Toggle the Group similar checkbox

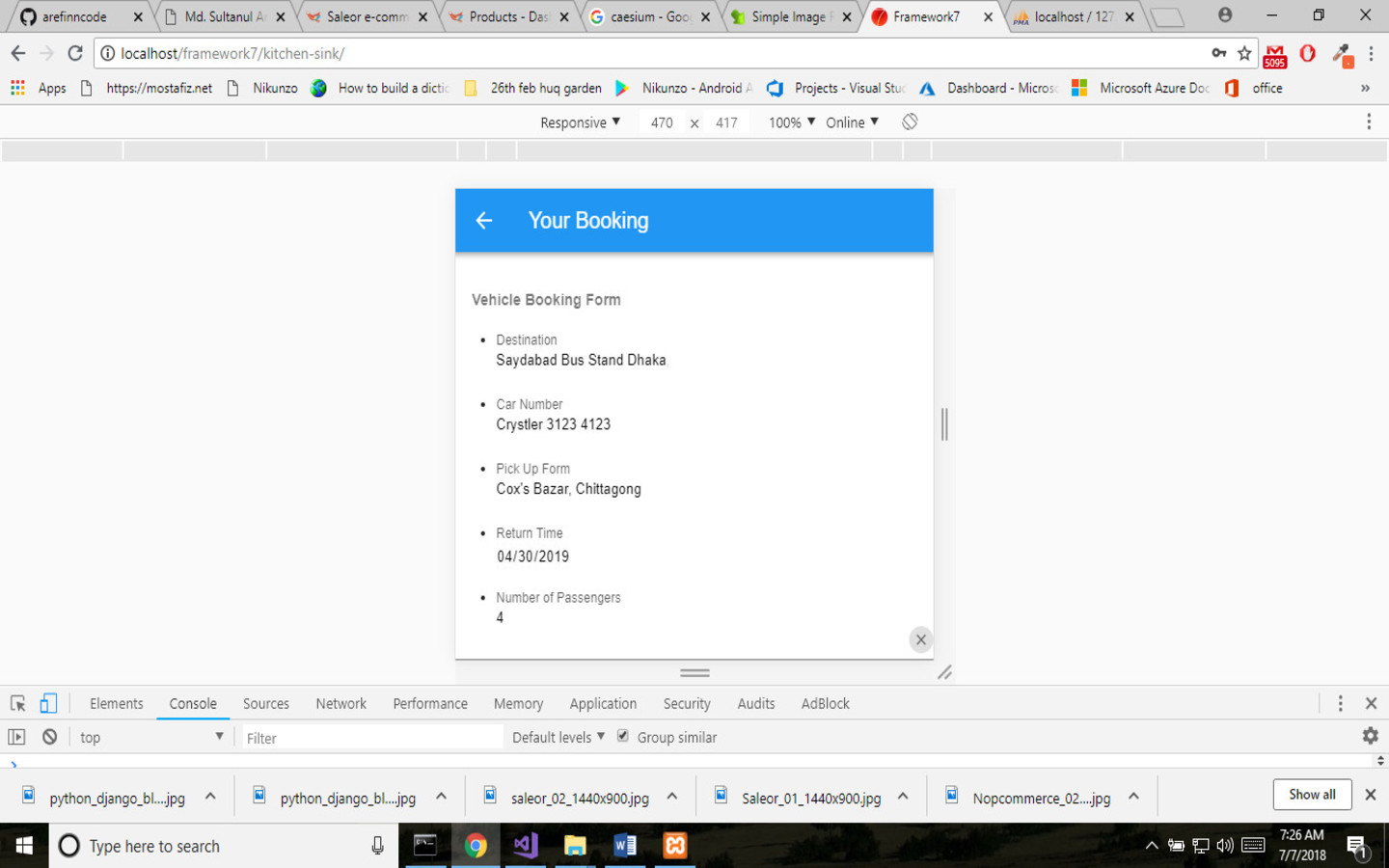pyautogui.click(x=623, y=736)
